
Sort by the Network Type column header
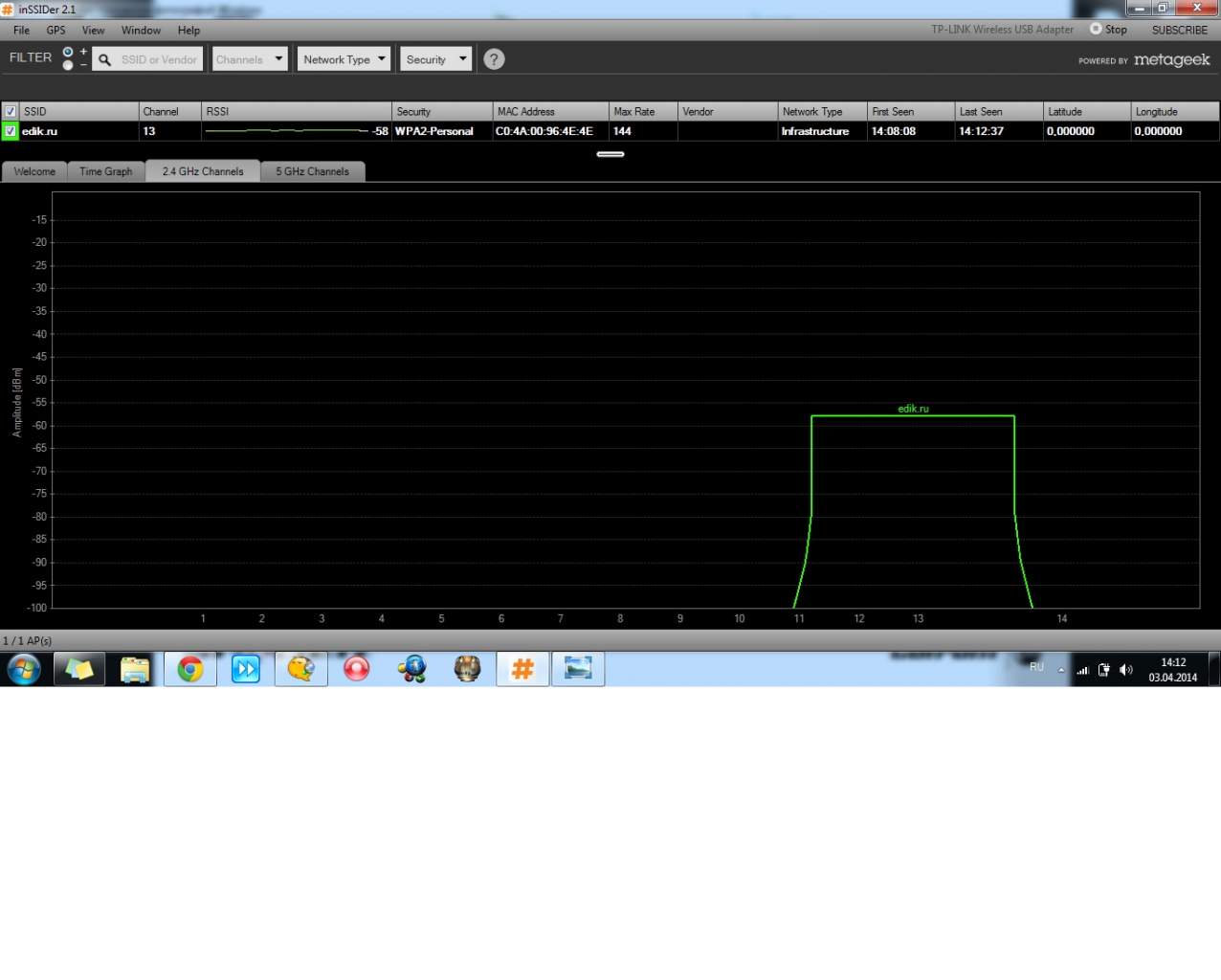click(x=822, y=112)
